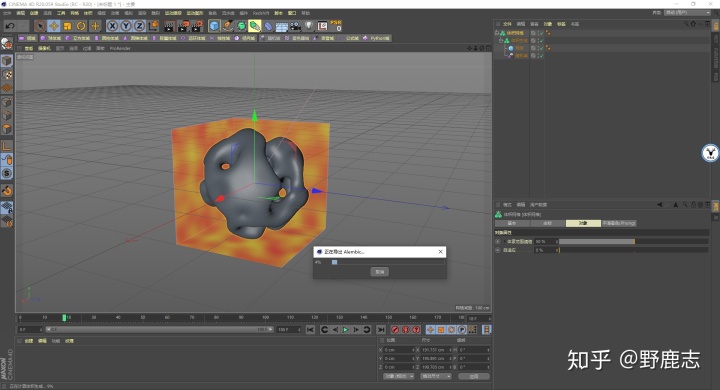
Task: Click the orange tag on top object row
Action: [x=548, y=33]
